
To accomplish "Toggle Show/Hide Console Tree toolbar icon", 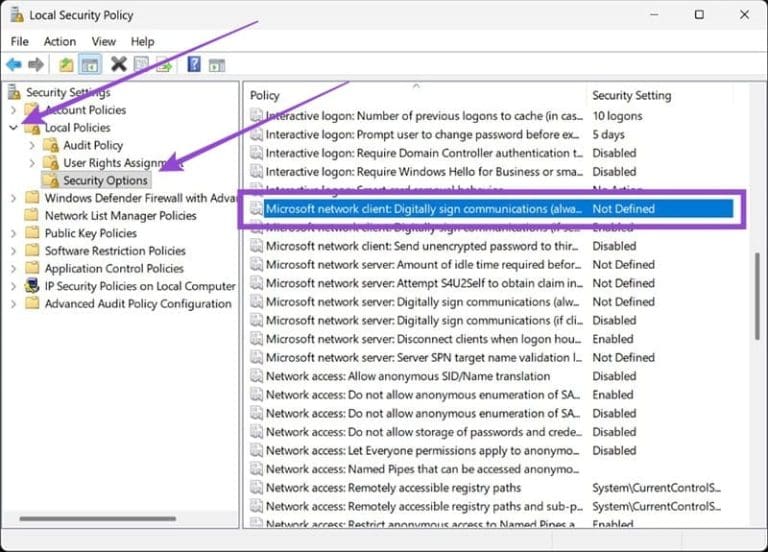I will point(90,64).
